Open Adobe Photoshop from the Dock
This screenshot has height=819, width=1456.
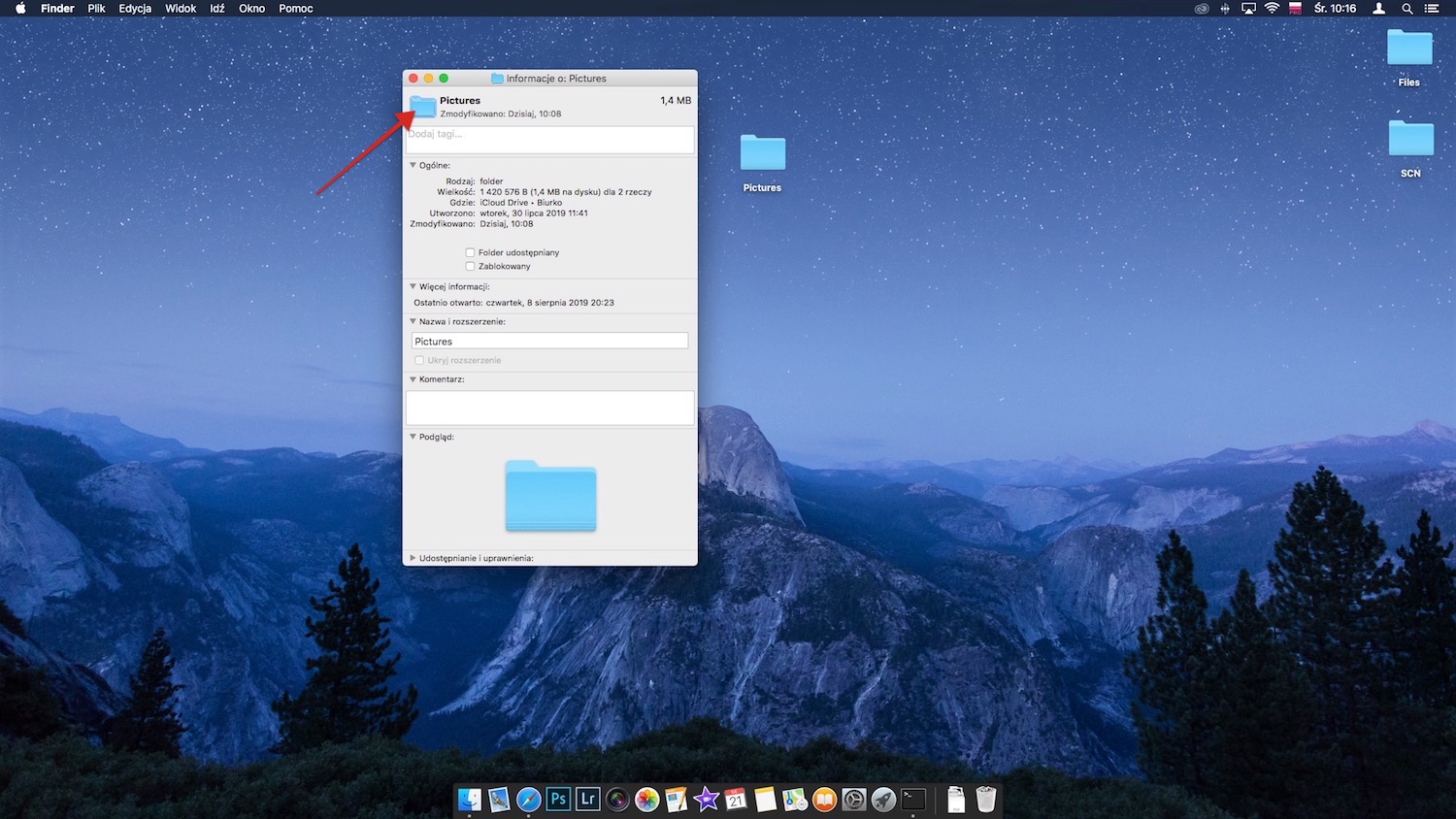(x=558, y=799)
